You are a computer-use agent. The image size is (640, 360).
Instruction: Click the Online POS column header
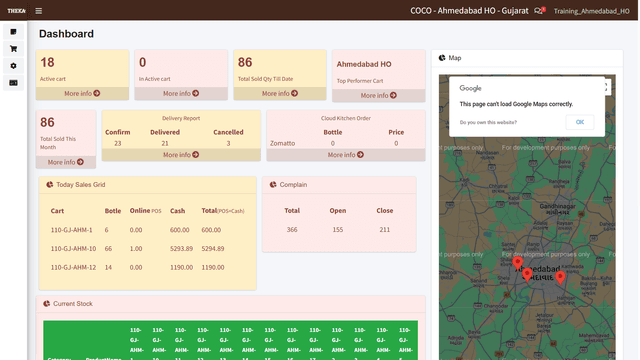[145, 211]
